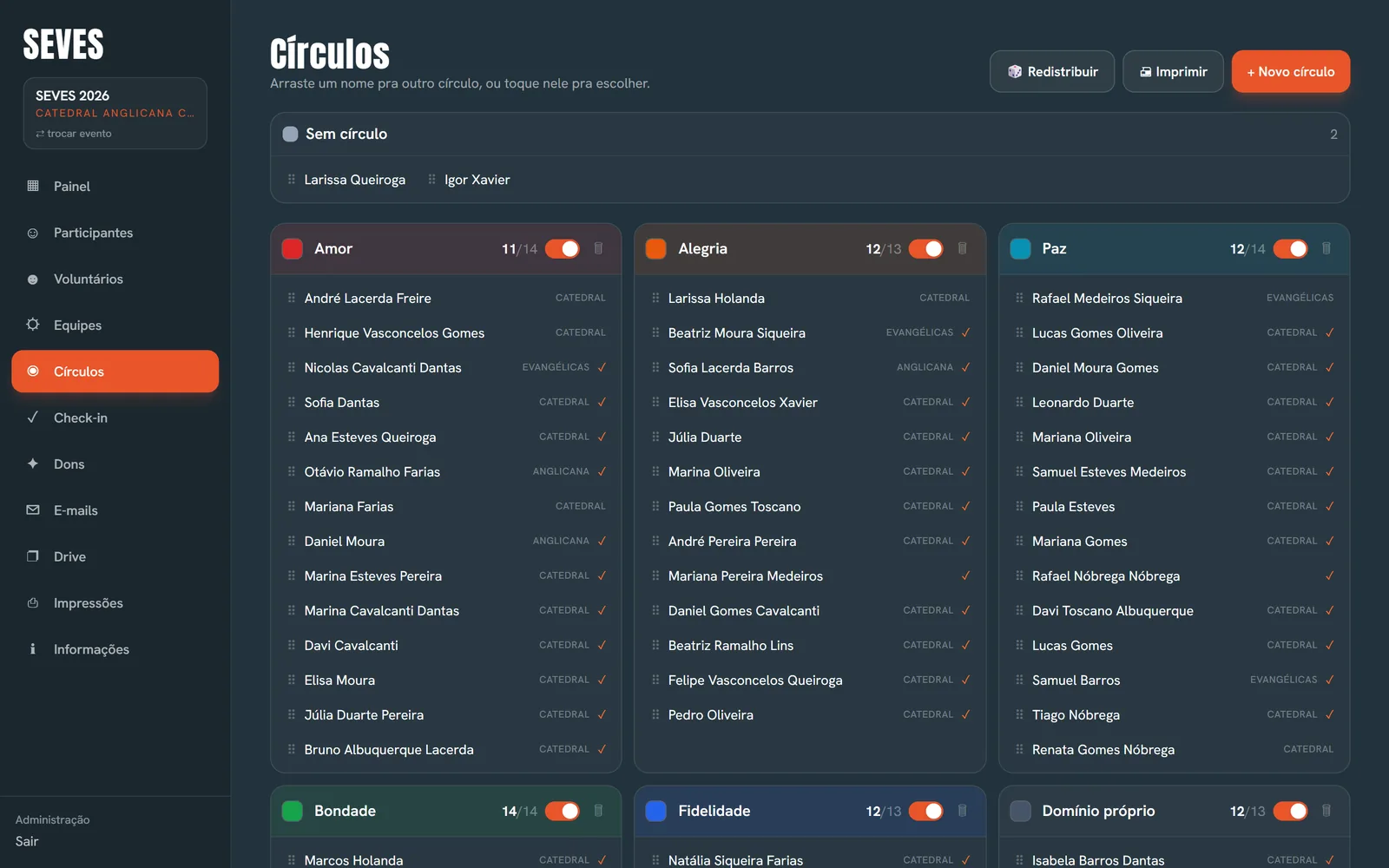Toggle the Alegria circle switch
The image size is (1389, 868).
point(926,248)
